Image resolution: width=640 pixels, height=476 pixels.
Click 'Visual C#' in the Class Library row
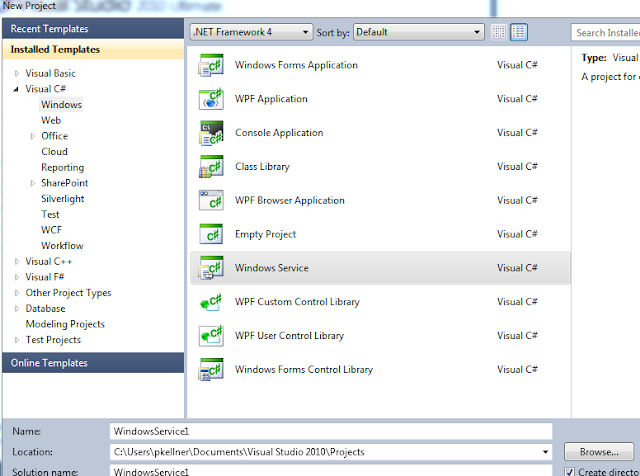point(517,167)
